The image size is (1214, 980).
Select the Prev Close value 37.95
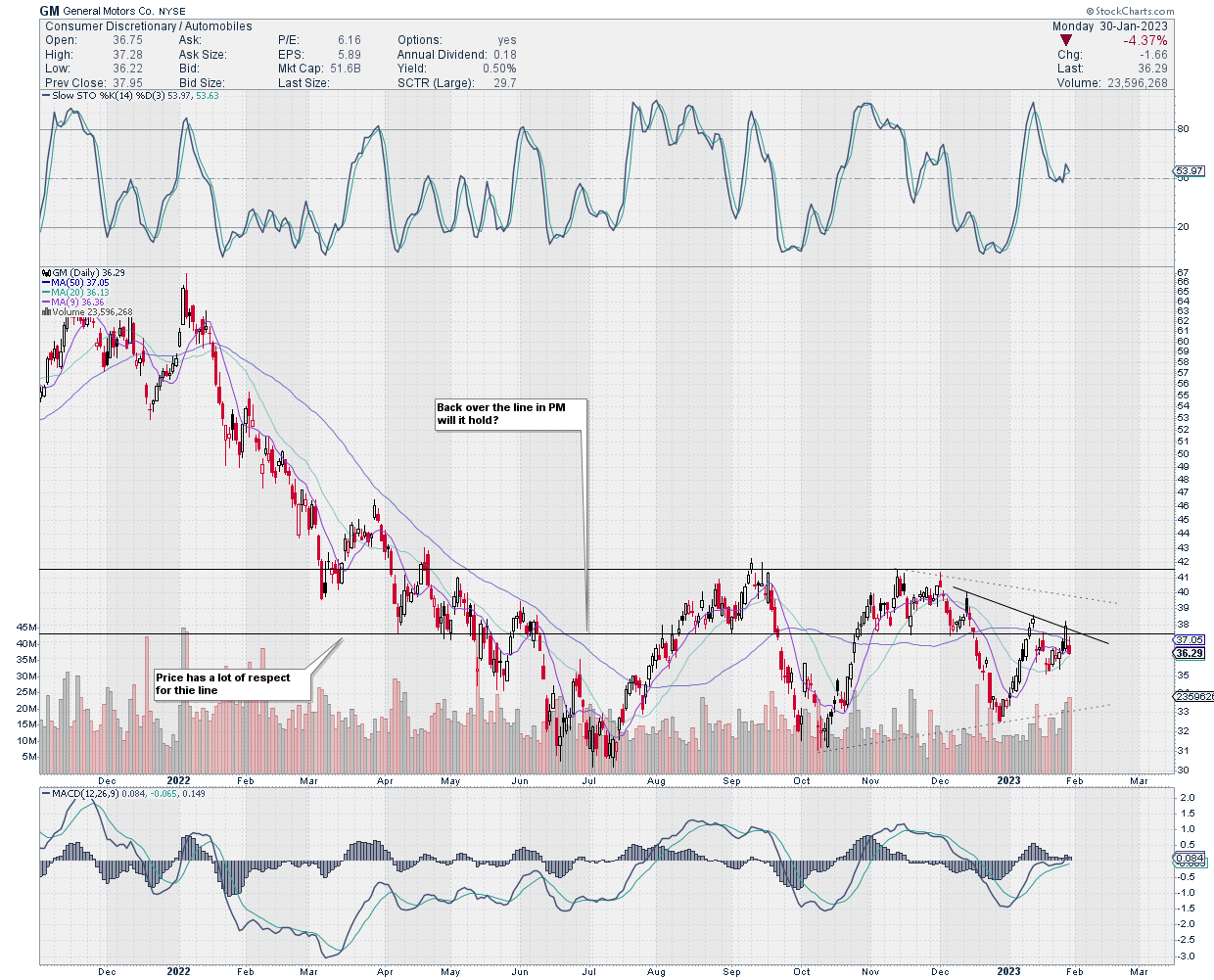click(127, 83)
